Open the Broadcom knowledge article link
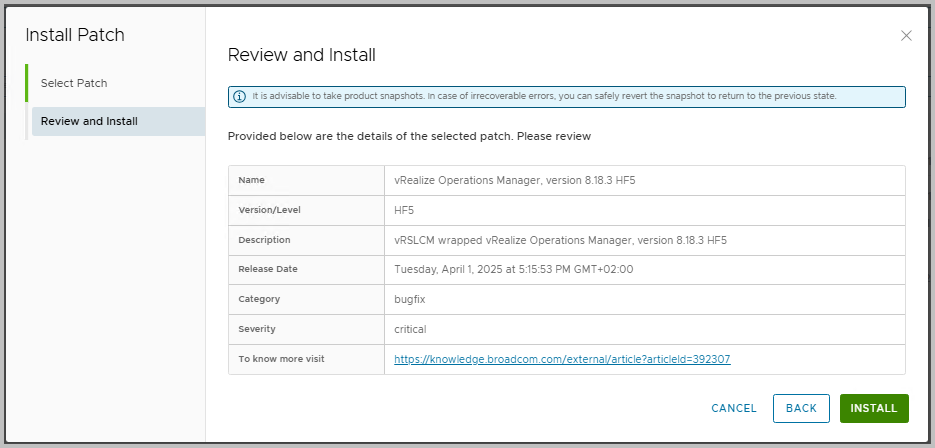Viewport: 935px width, 448px height. [x=562, y=359]
